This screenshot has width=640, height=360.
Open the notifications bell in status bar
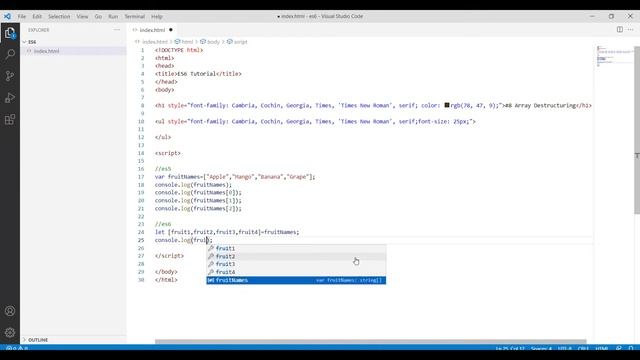coord(631,349)
